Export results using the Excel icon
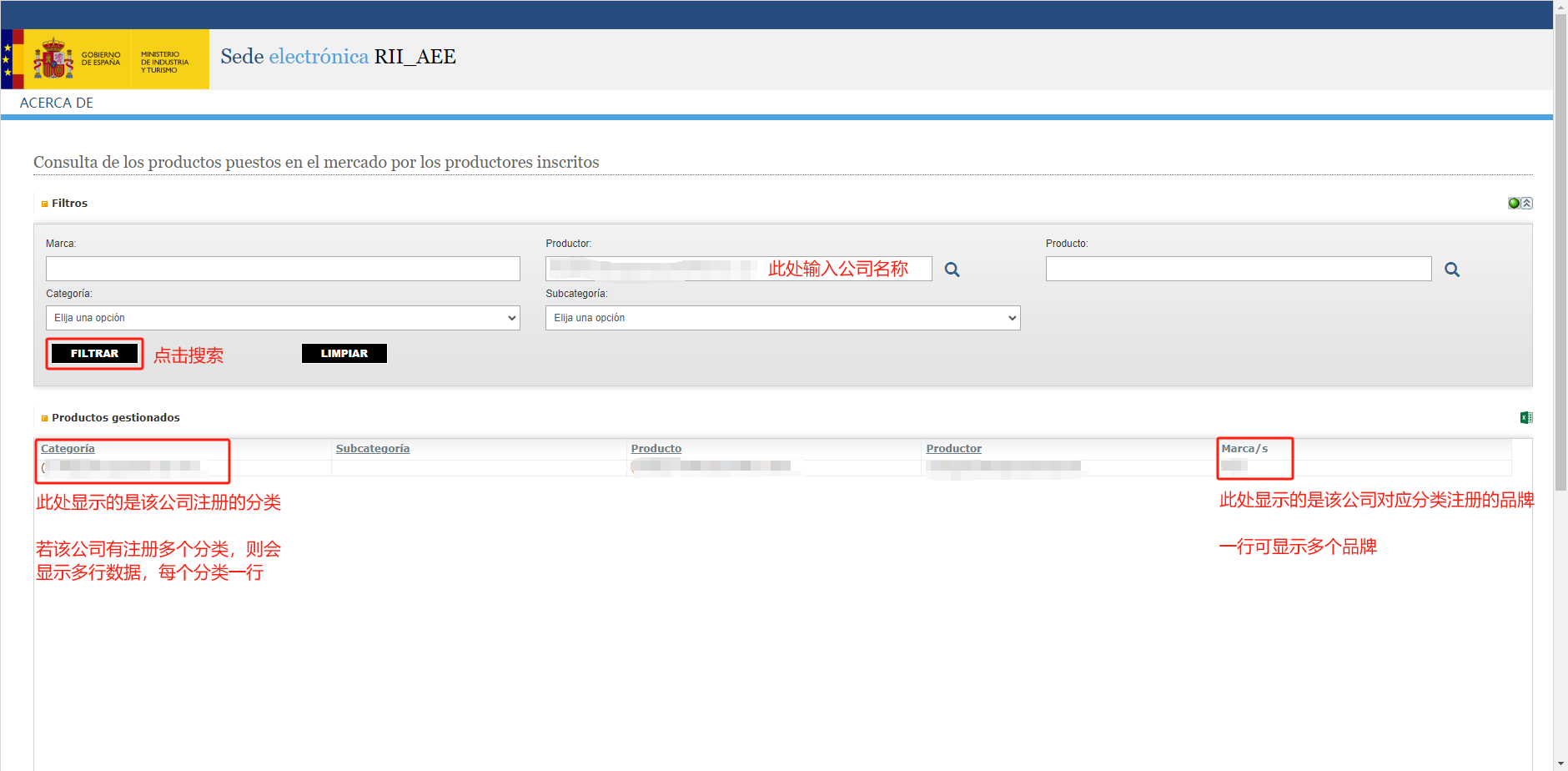 point(1525,418)
